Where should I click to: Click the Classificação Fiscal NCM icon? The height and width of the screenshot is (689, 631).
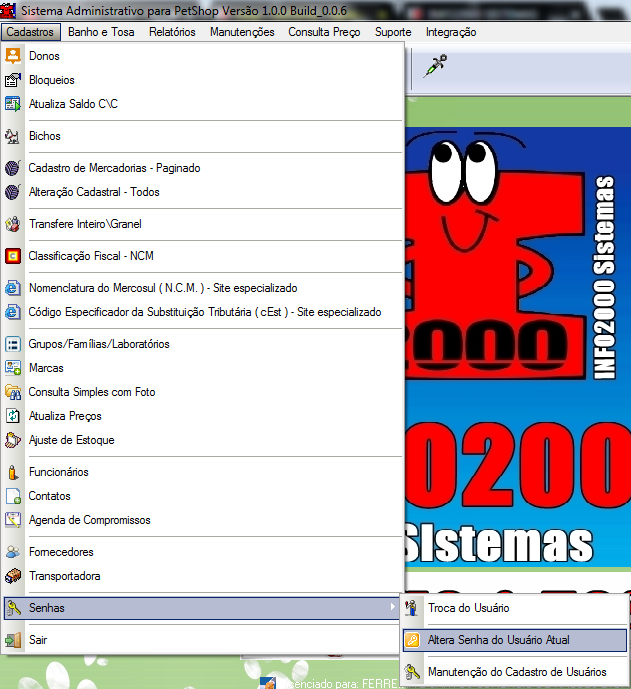click(x=13, y=256)
